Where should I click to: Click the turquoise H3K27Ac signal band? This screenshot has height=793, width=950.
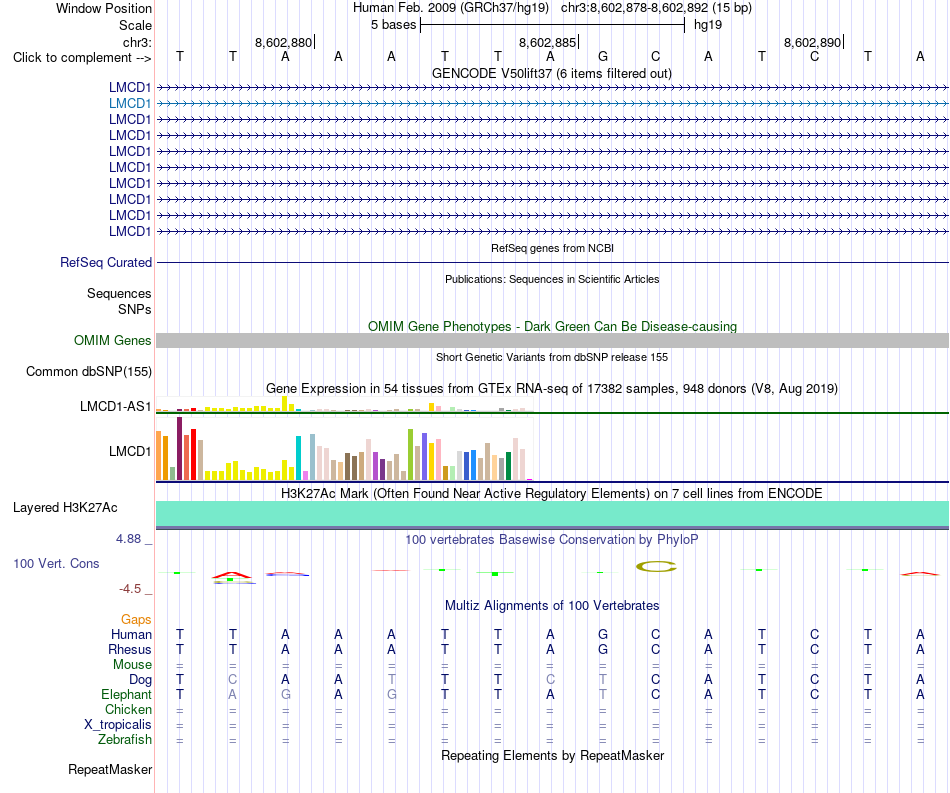pos(552,514)
